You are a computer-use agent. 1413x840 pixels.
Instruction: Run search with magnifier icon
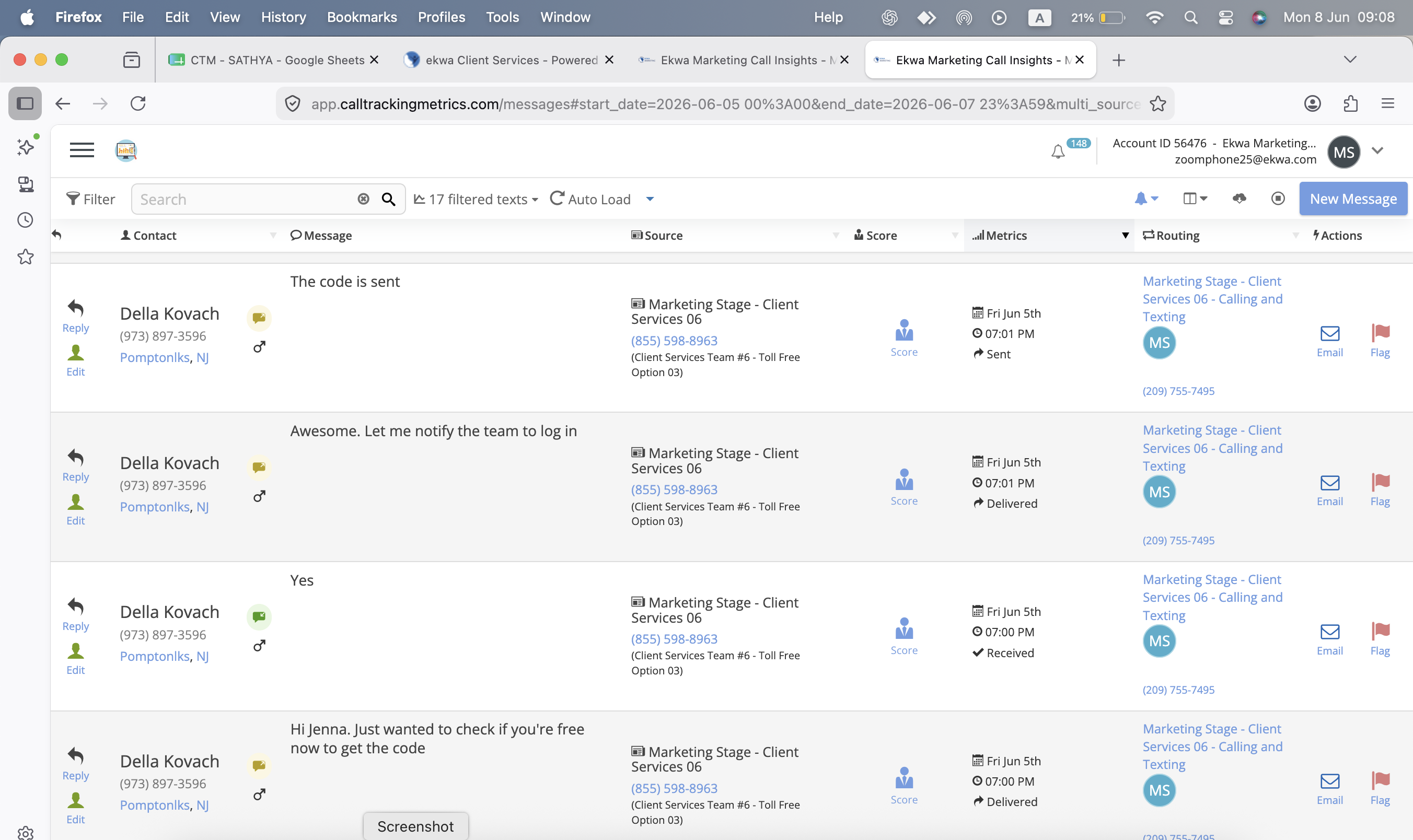coord(388,199)
